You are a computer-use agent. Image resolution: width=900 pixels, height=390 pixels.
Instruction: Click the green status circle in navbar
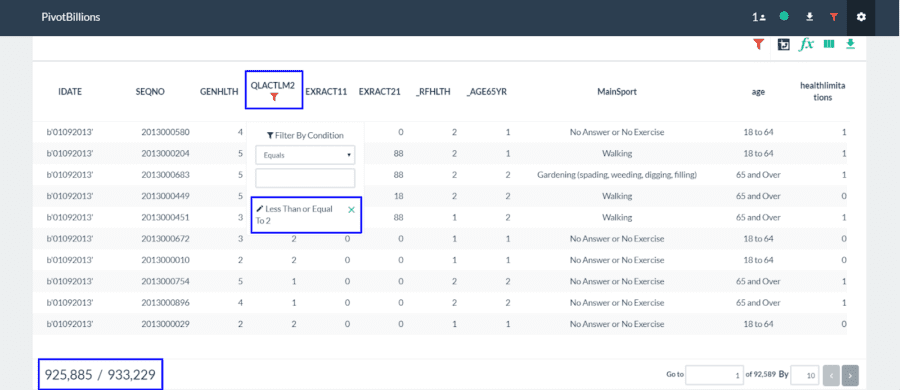coord(784,17)
